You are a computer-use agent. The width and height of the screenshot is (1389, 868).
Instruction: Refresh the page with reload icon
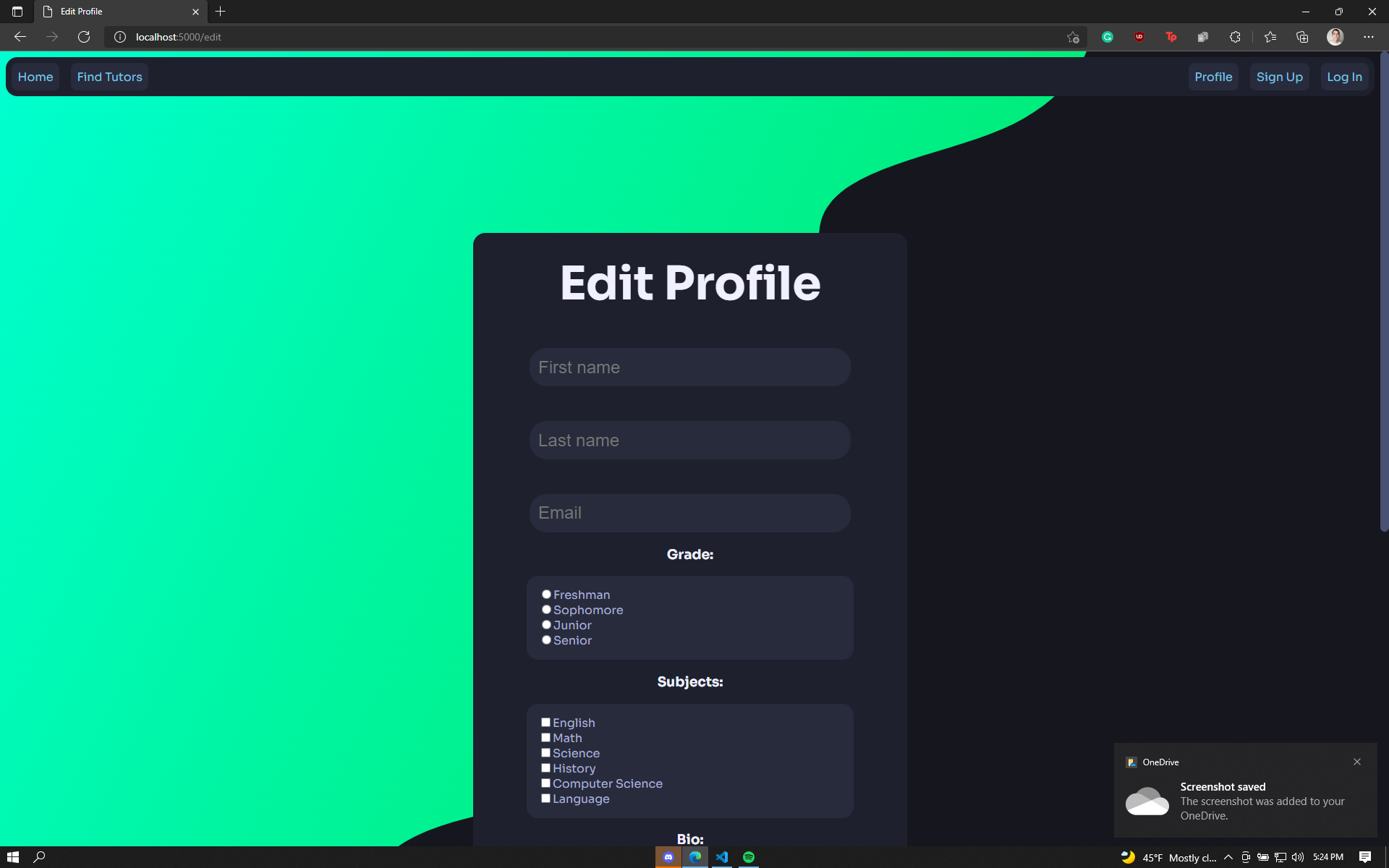(84, 37)
